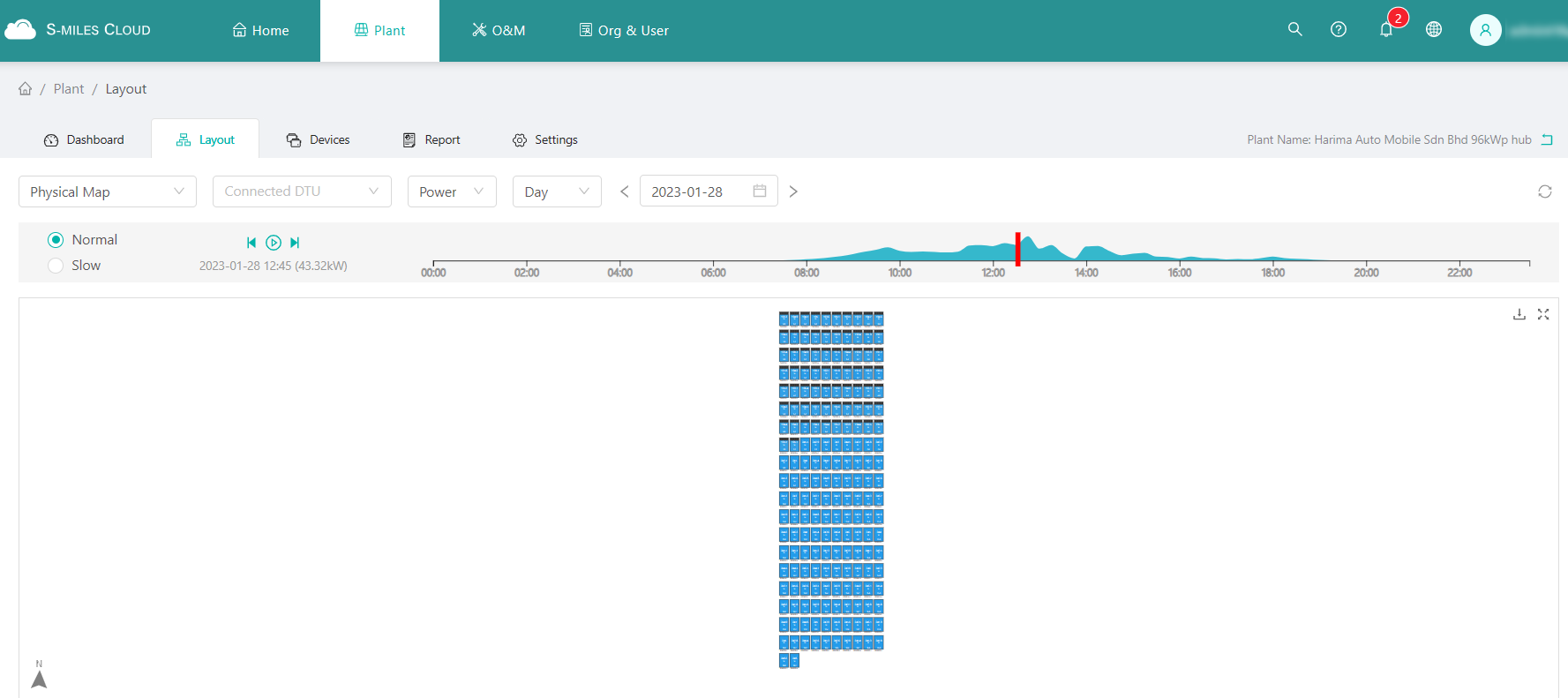Select the Slow playback speed
This screenshot has width=1568, height=698.
point(56,266)
